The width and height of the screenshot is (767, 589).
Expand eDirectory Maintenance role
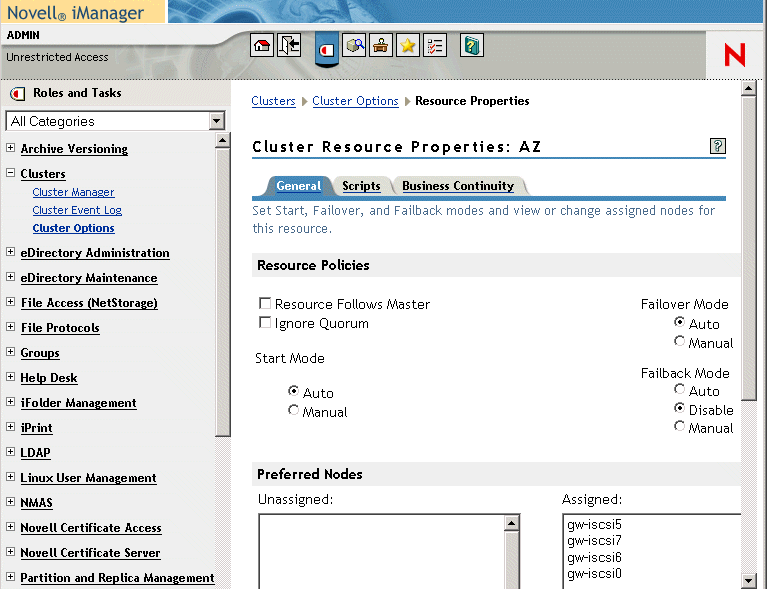click(10, 276)
